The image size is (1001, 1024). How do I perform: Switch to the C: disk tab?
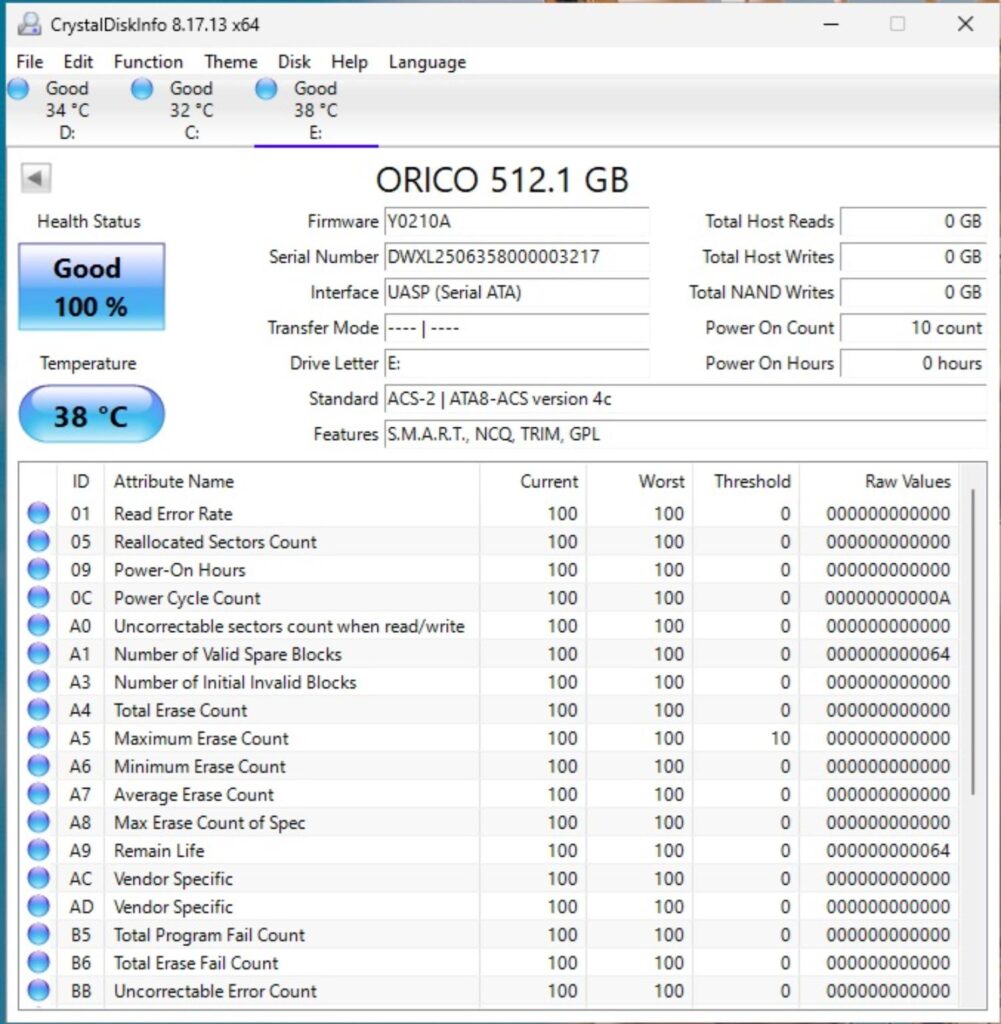tap(191, 110)
